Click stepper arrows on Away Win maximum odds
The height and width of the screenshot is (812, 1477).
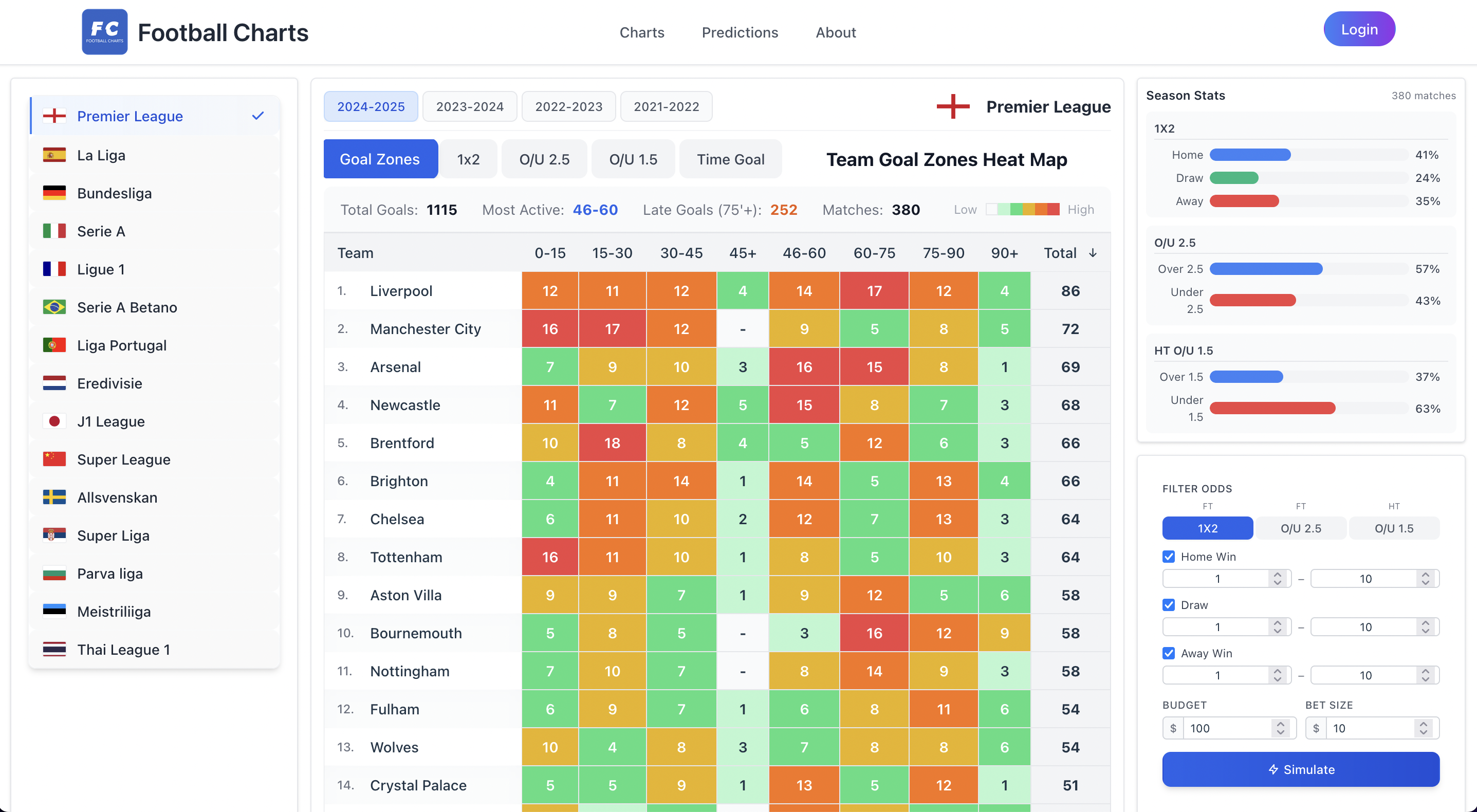point(1426,675)
